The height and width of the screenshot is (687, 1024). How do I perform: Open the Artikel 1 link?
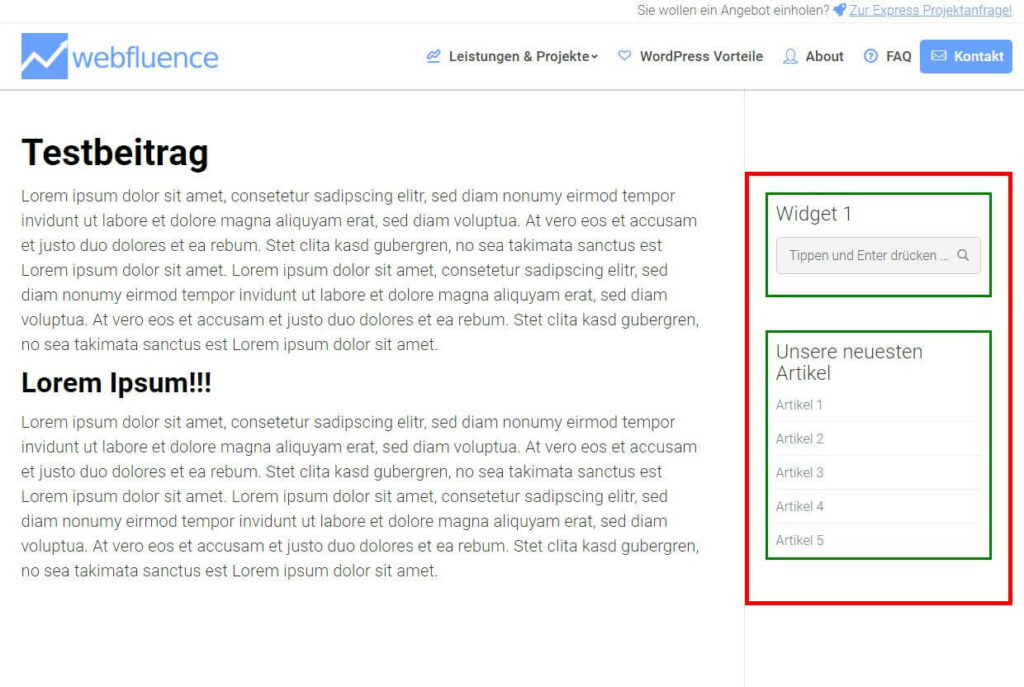[799, 405]
